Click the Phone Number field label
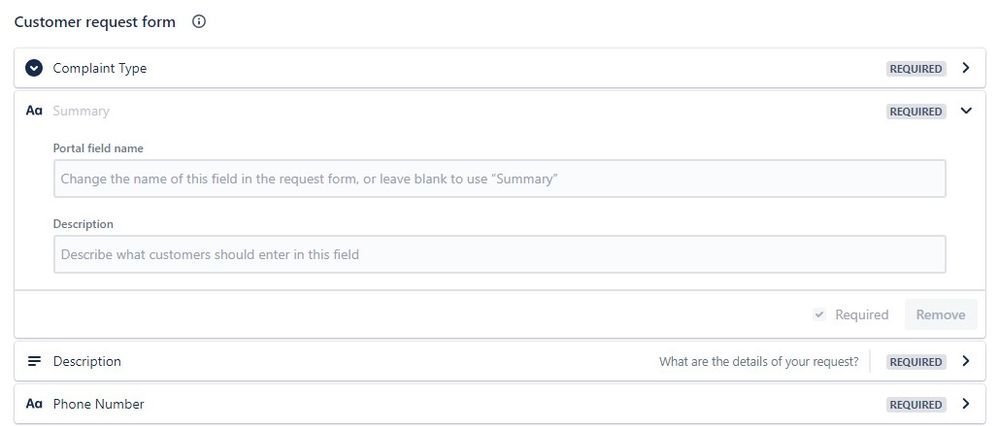This screenshot has width=999, height=426. [x=98, y=404]
